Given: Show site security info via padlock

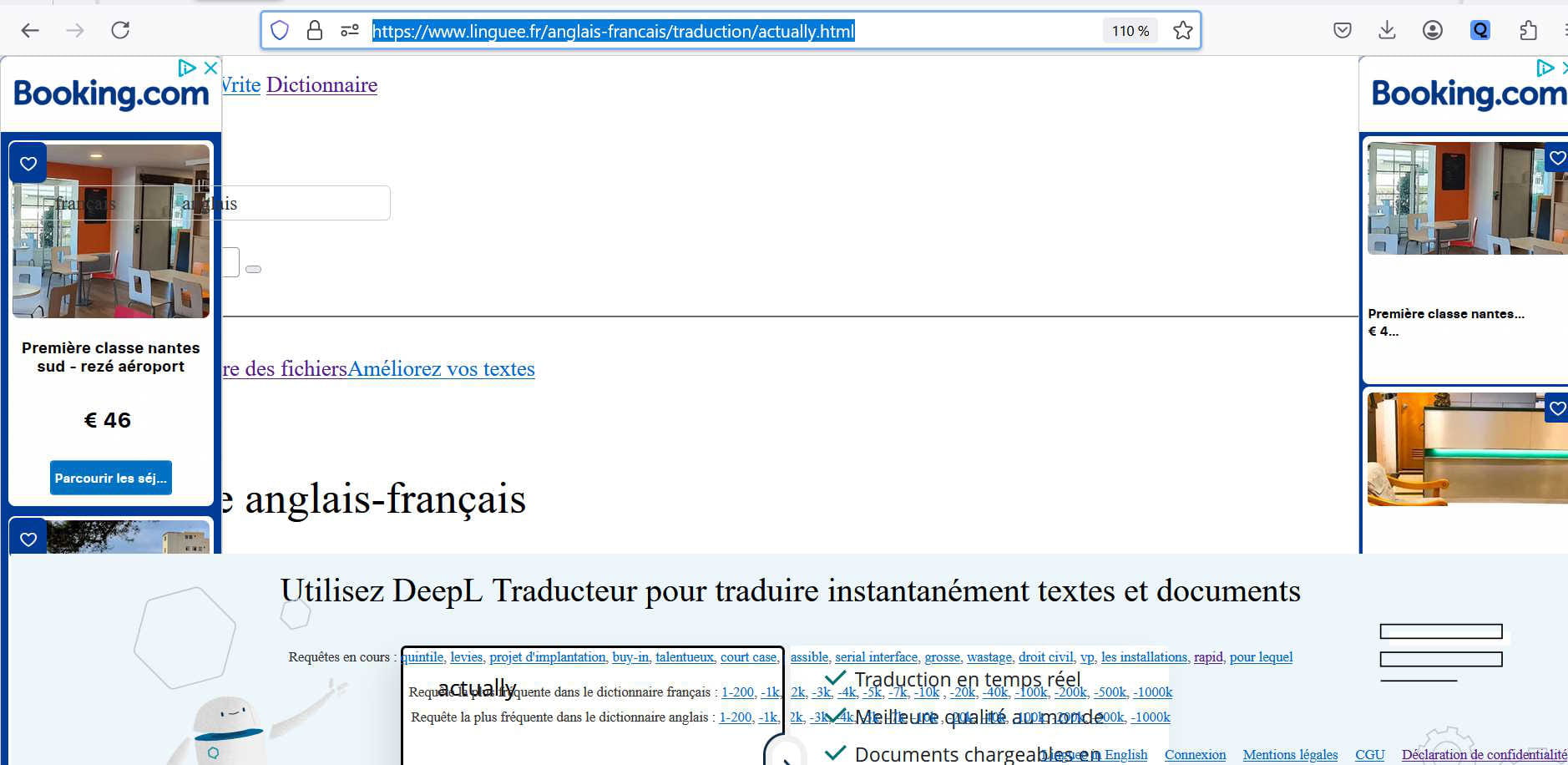Looking at the screenshot, I should pyautogui.click(x=315, y=31).
